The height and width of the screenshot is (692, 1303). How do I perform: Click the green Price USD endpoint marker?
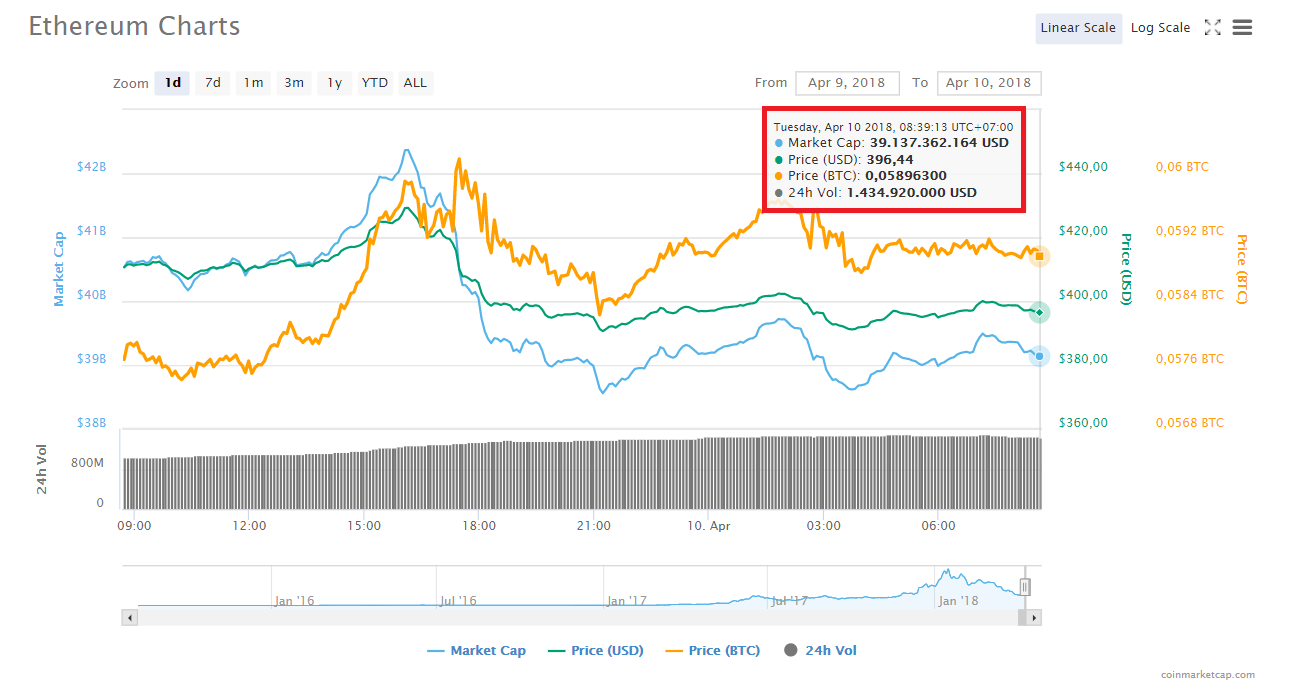[1039, 313]
